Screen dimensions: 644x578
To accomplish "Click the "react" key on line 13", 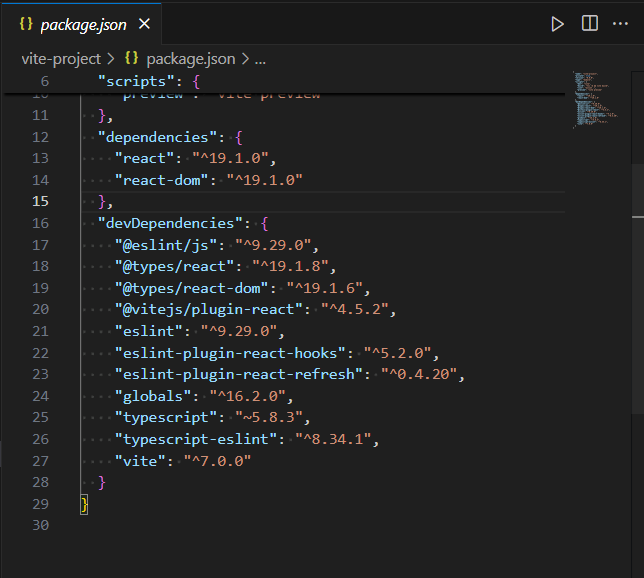I will [144, 158].
